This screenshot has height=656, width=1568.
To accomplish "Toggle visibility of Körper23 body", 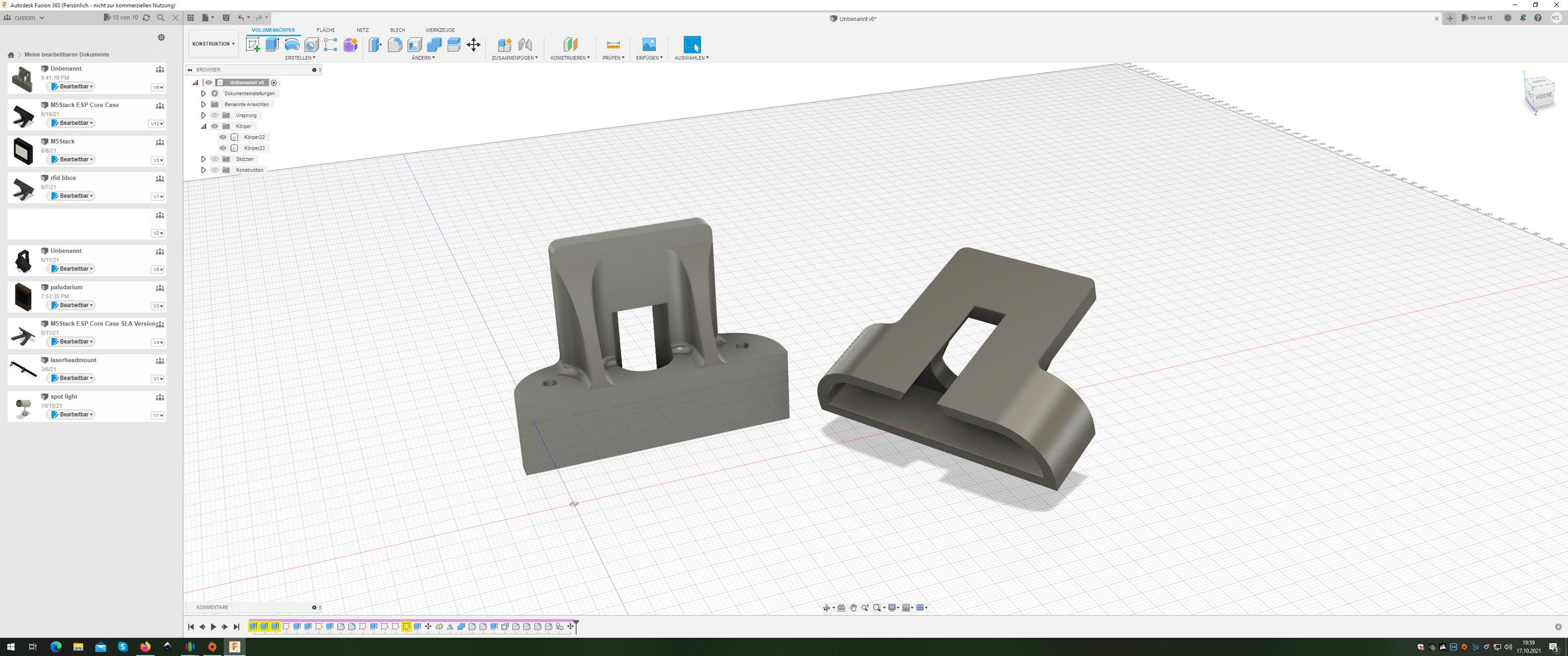I will point(223,148).
